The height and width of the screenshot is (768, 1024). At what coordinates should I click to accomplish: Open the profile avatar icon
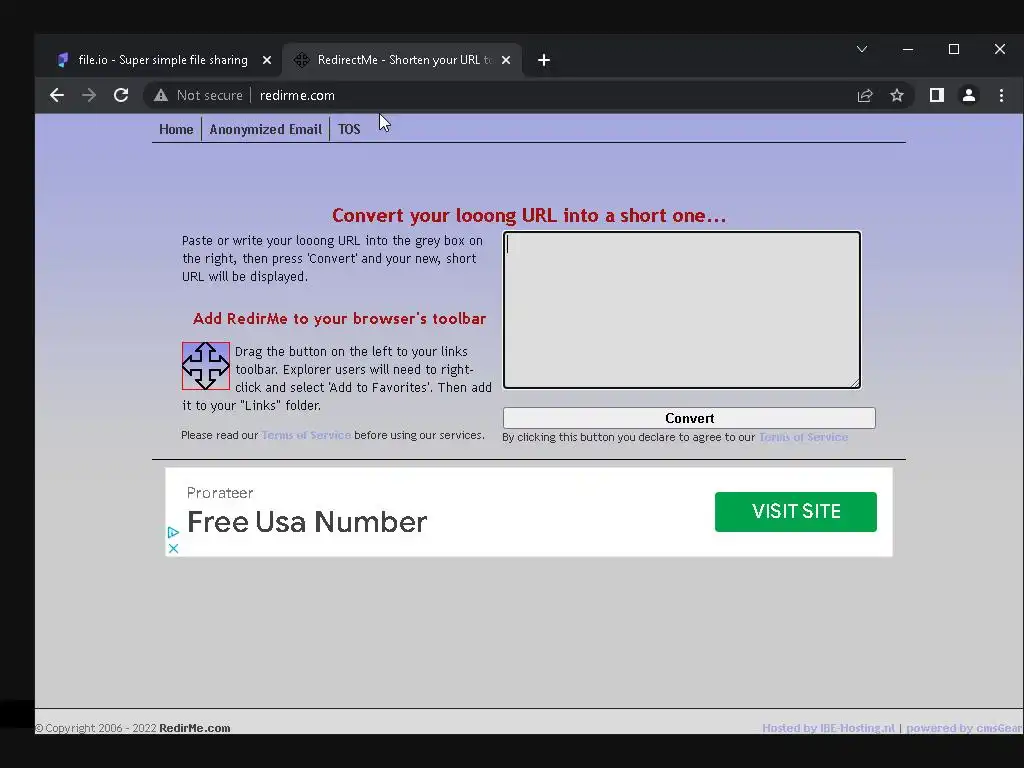pos(968,95)
